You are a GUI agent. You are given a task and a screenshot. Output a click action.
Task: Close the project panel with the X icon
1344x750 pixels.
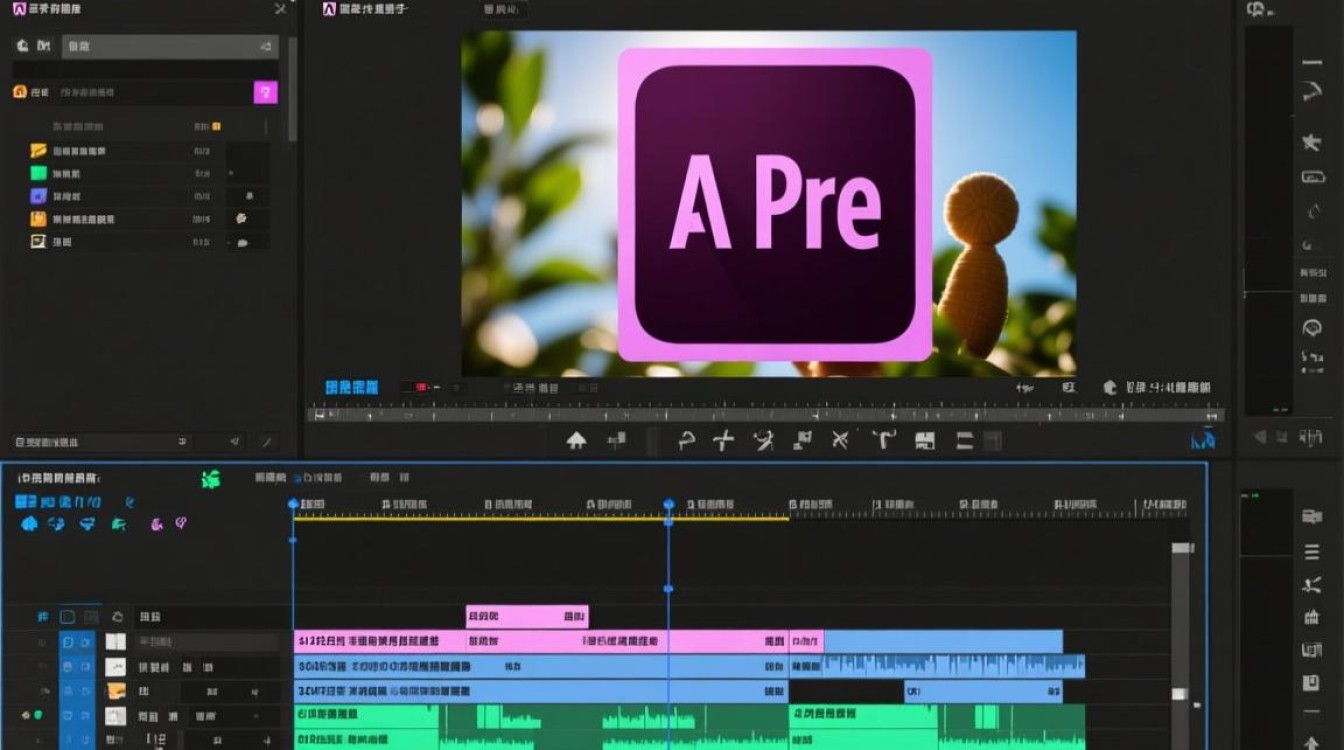click(280, 9)
